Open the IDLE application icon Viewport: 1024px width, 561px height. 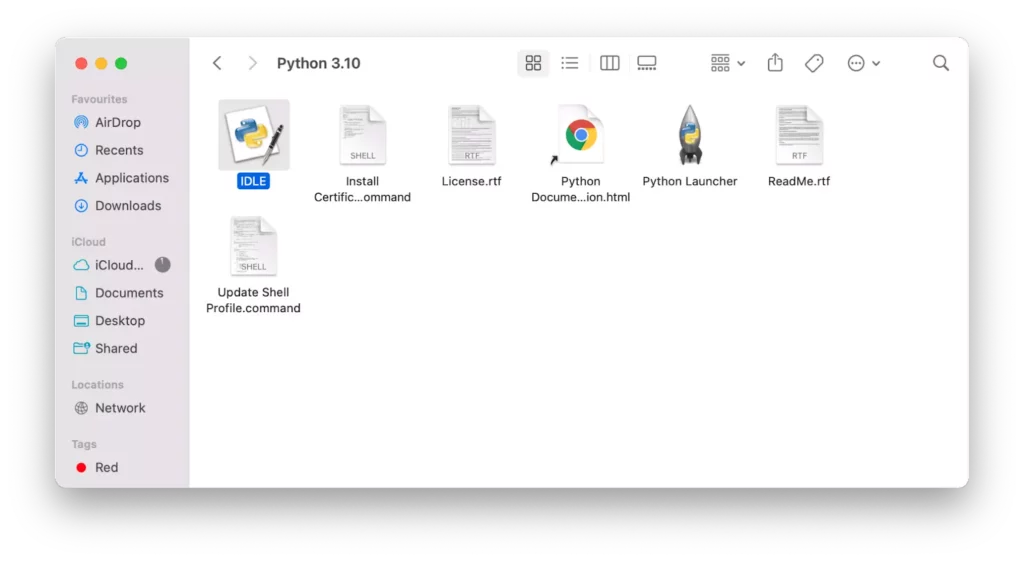pos(253,135)
